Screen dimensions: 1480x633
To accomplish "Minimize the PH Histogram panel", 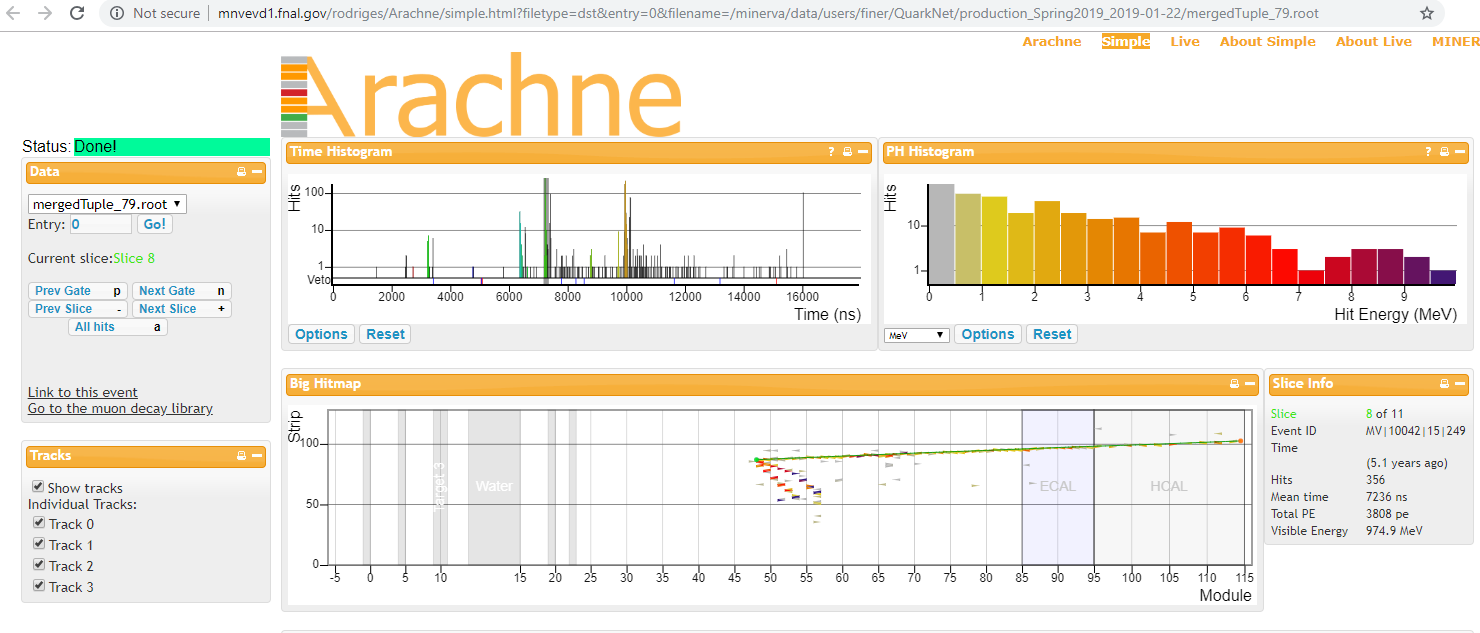I will pyautogui.click(x=1460, y=152).
